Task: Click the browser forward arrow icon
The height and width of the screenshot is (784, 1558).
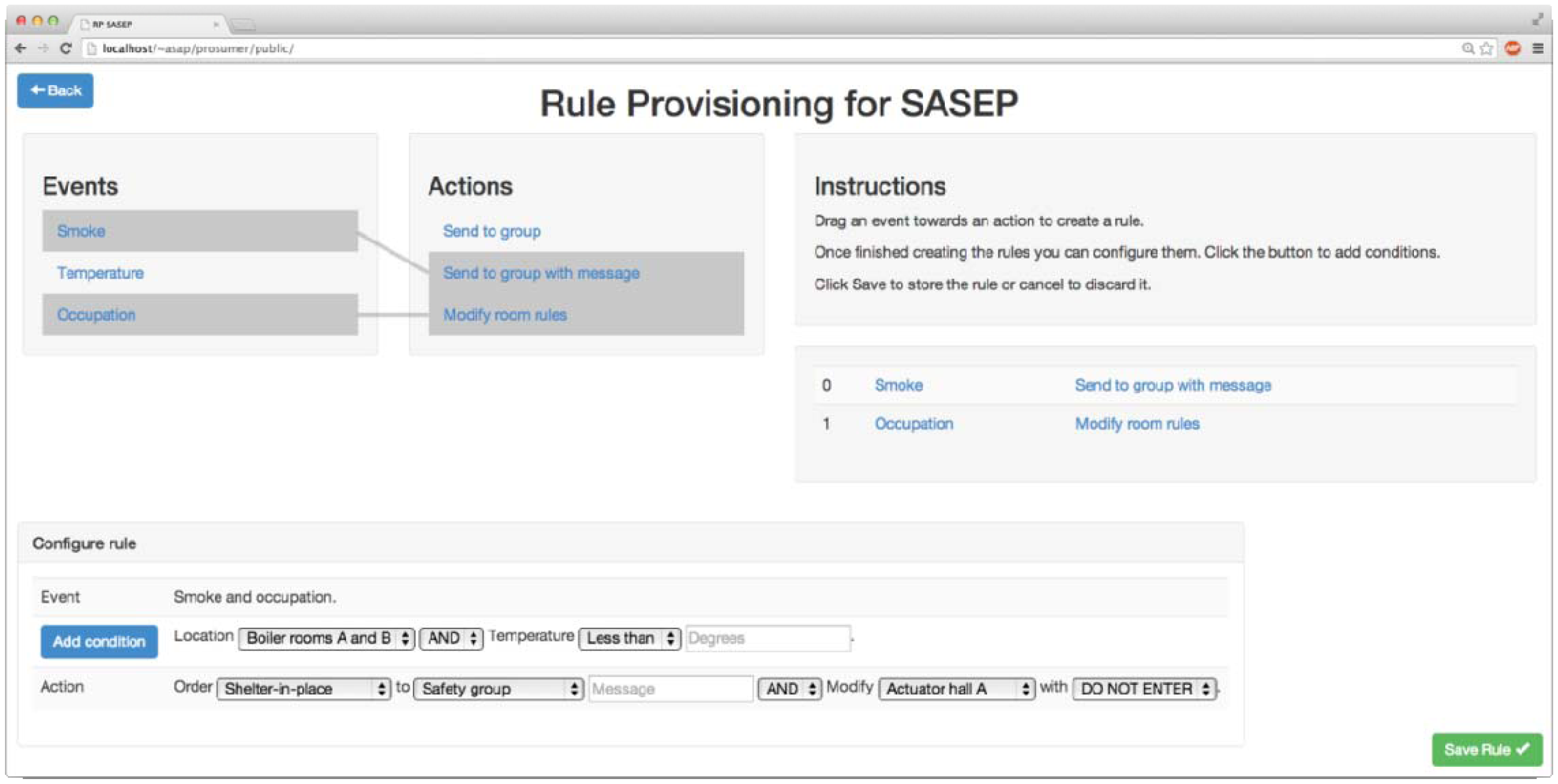Action: click(43, 48)
